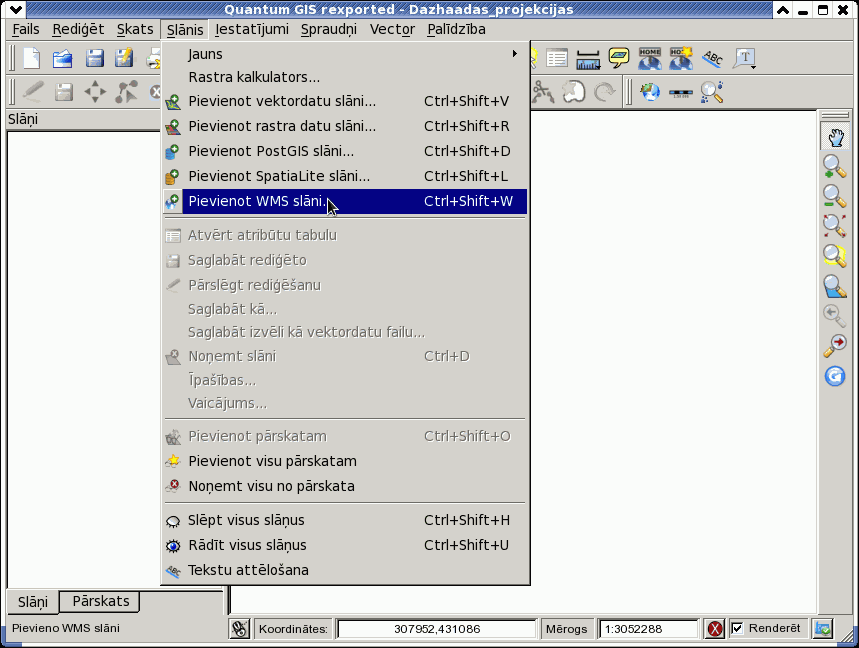Viewport: 859px width, 648px height.
Task: Save the project with the floppy disk icon
Action: pos(94,58)
